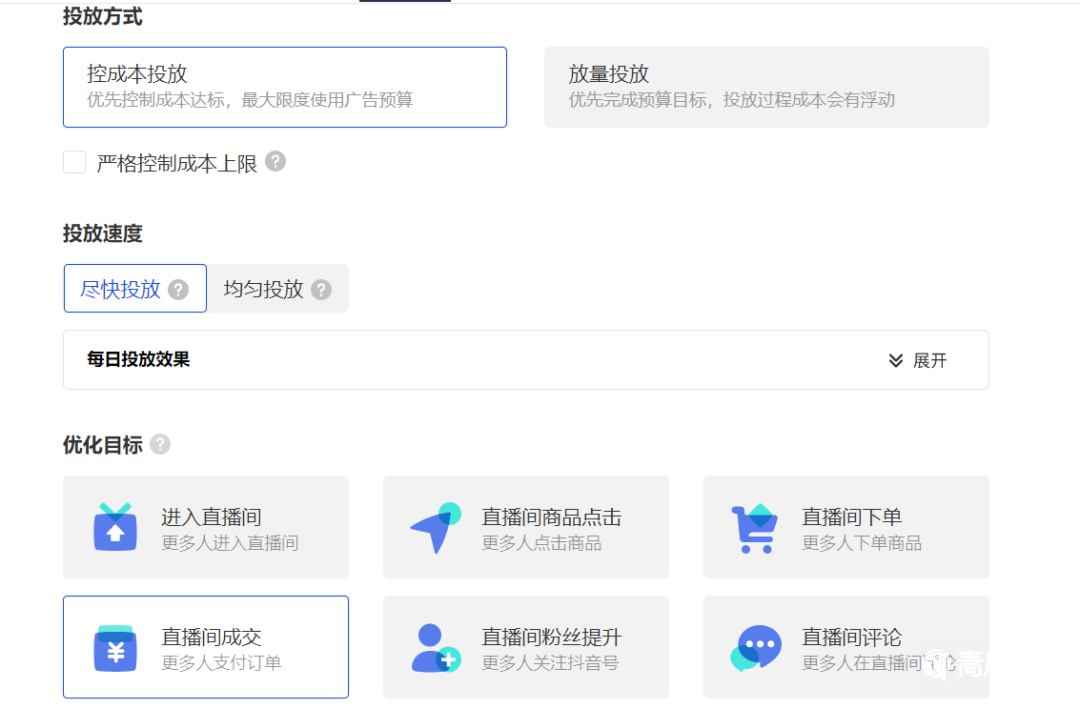Click the 直播间评论 chat bubble icon
1080x709 pixels.
pyautogui.click(x=755, y=647)
